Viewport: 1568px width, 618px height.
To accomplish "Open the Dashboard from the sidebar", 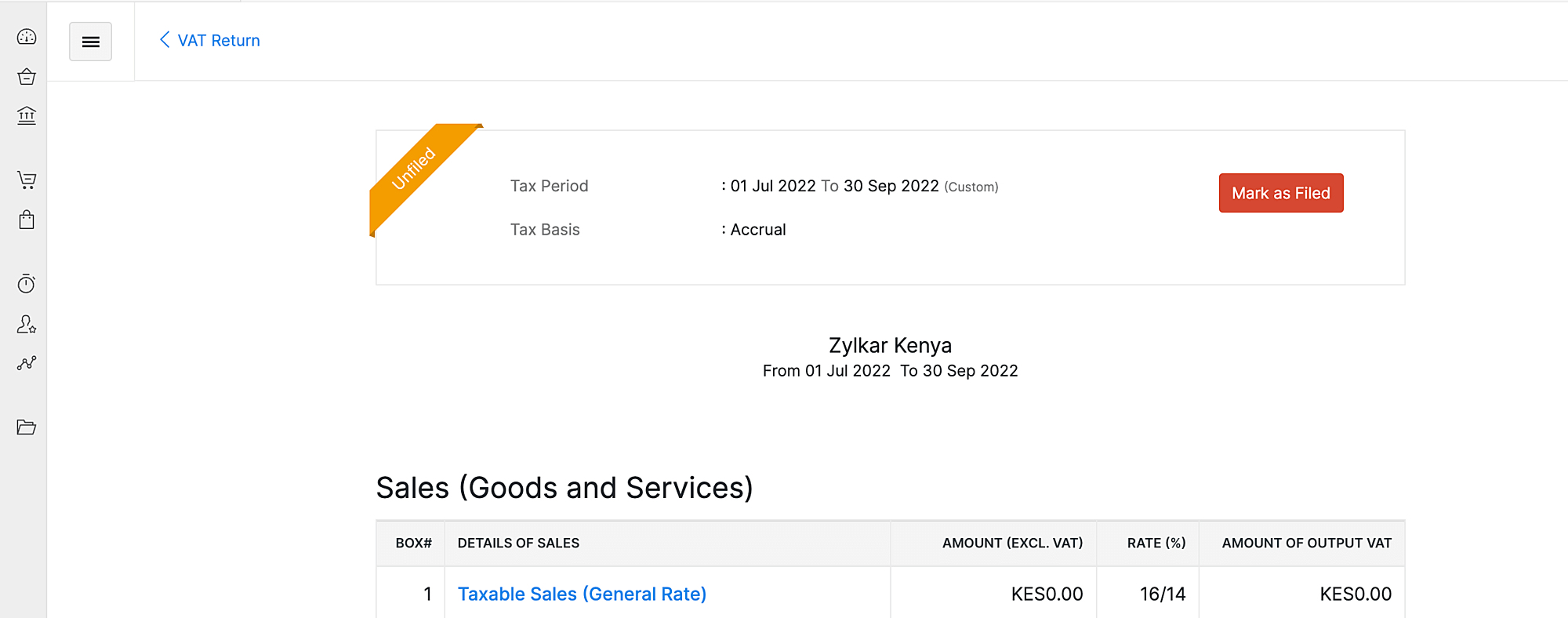I will pos(27,37).
